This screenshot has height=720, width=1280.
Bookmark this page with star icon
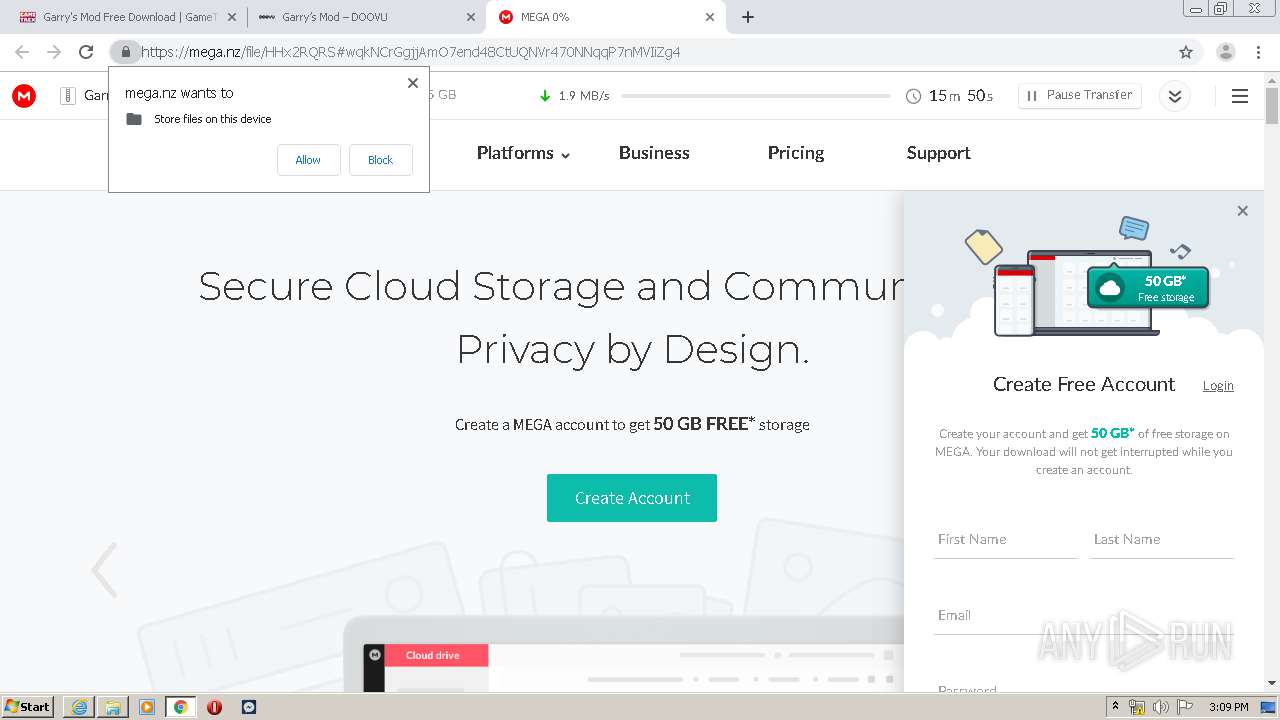point(1186,52)
